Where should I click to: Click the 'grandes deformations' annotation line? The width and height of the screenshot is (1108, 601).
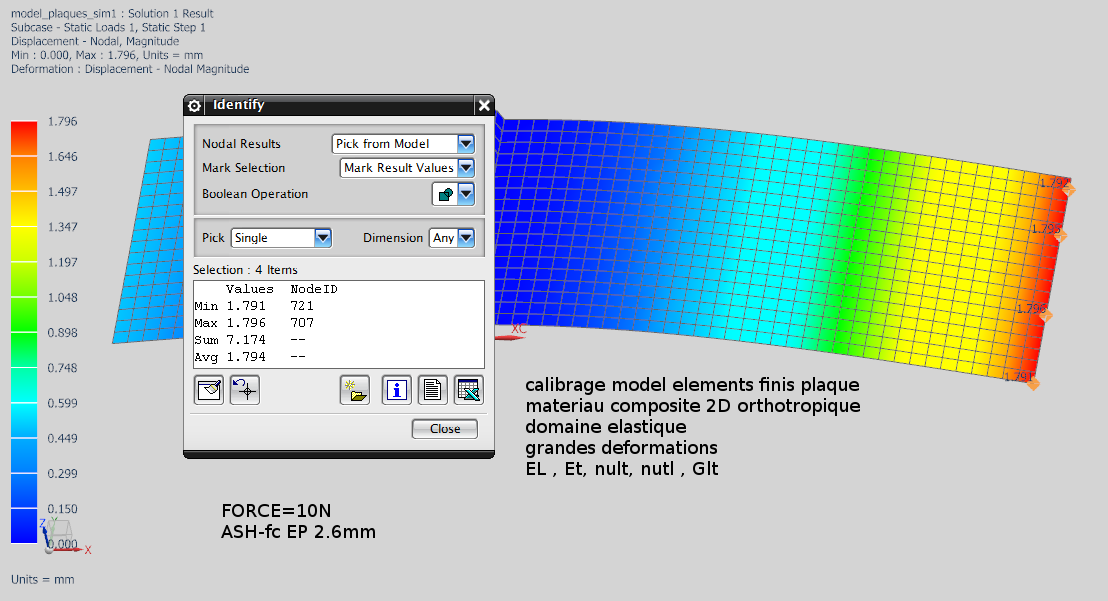[x=621, y=448]
